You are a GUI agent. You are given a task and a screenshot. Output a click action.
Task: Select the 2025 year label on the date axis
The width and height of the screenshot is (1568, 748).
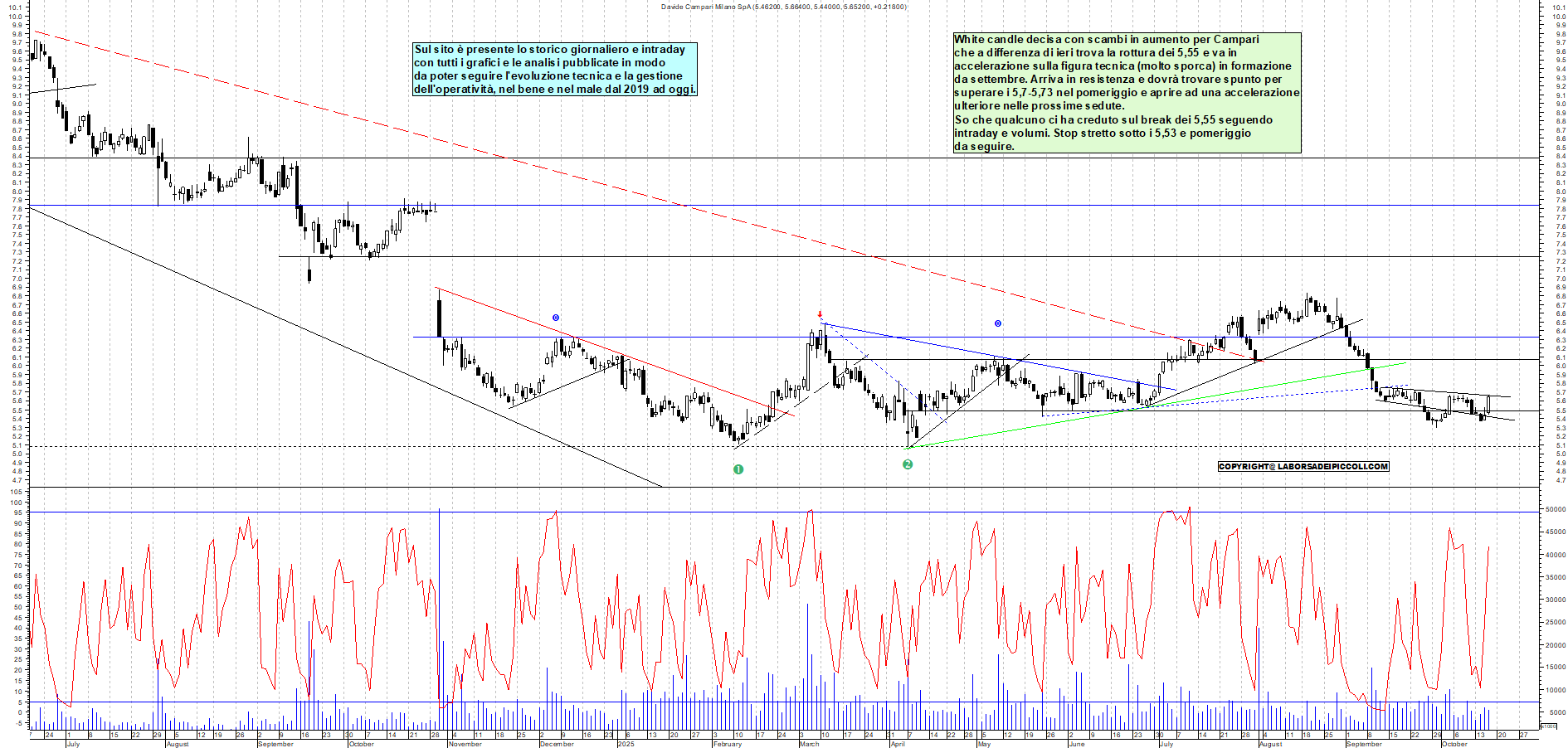coord(626,744)
